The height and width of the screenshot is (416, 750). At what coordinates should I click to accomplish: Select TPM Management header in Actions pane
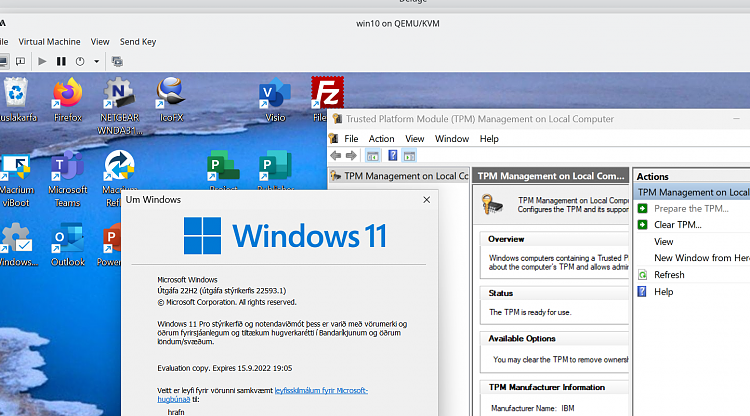click(692, 192)
